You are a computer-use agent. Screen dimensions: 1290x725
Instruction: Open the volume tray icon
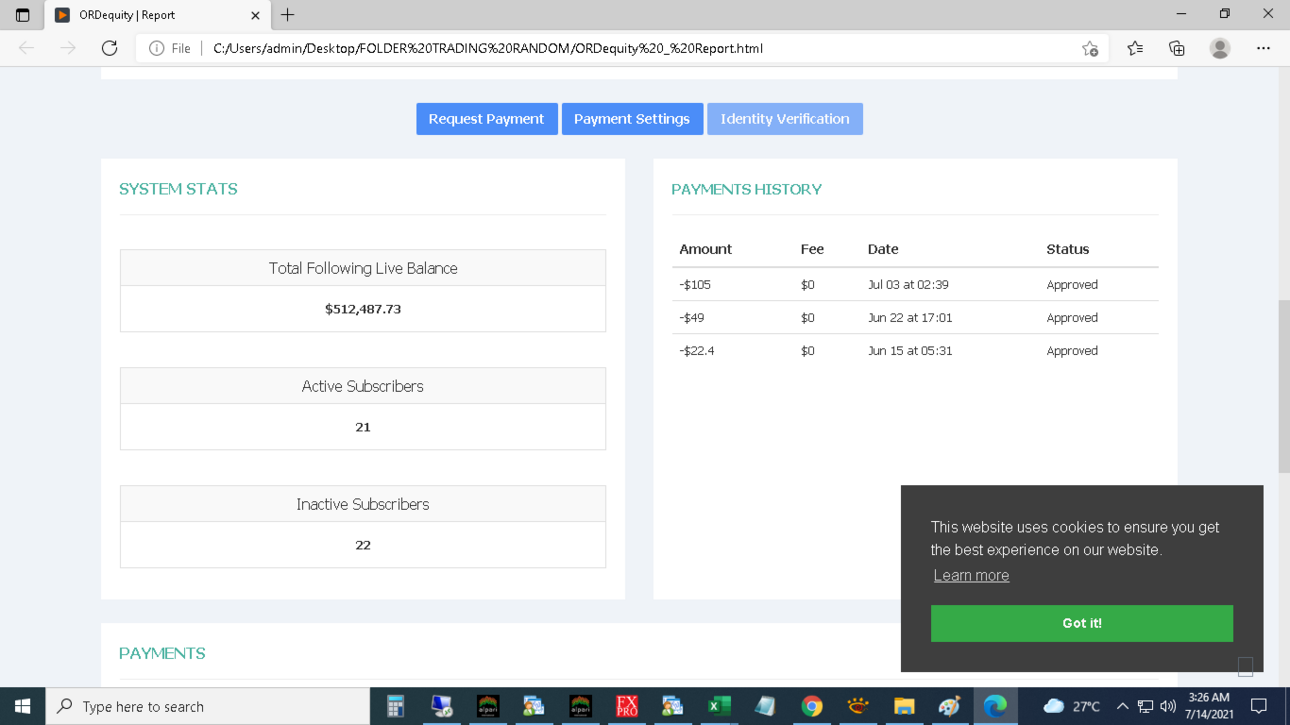[x=1167, y=706]
